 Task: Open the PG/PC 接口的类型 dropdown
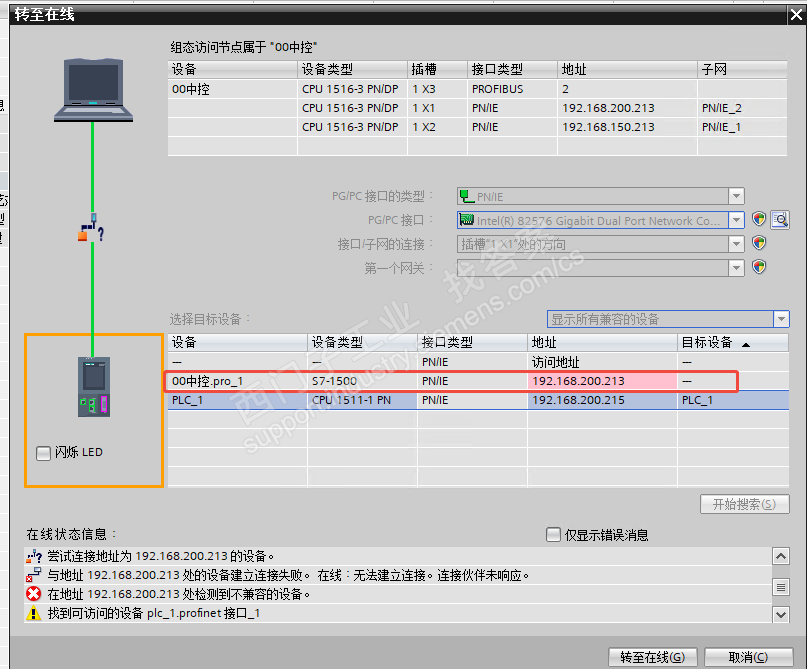tap(736, 196)
